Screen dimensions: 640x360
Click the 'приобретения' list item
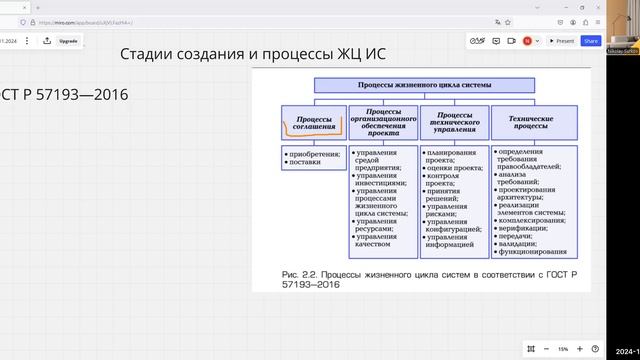[313, 154]
